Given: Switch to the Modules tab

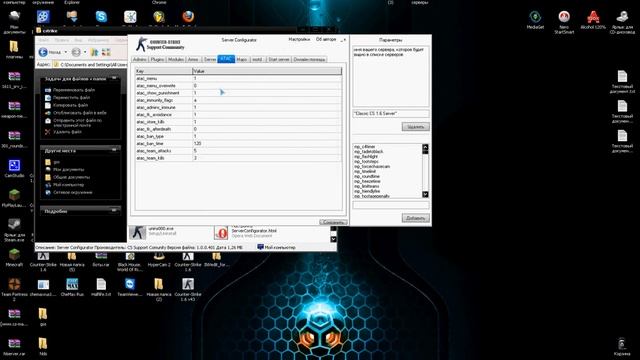Looking at the screenshot, I should click(x=176, y=59).
